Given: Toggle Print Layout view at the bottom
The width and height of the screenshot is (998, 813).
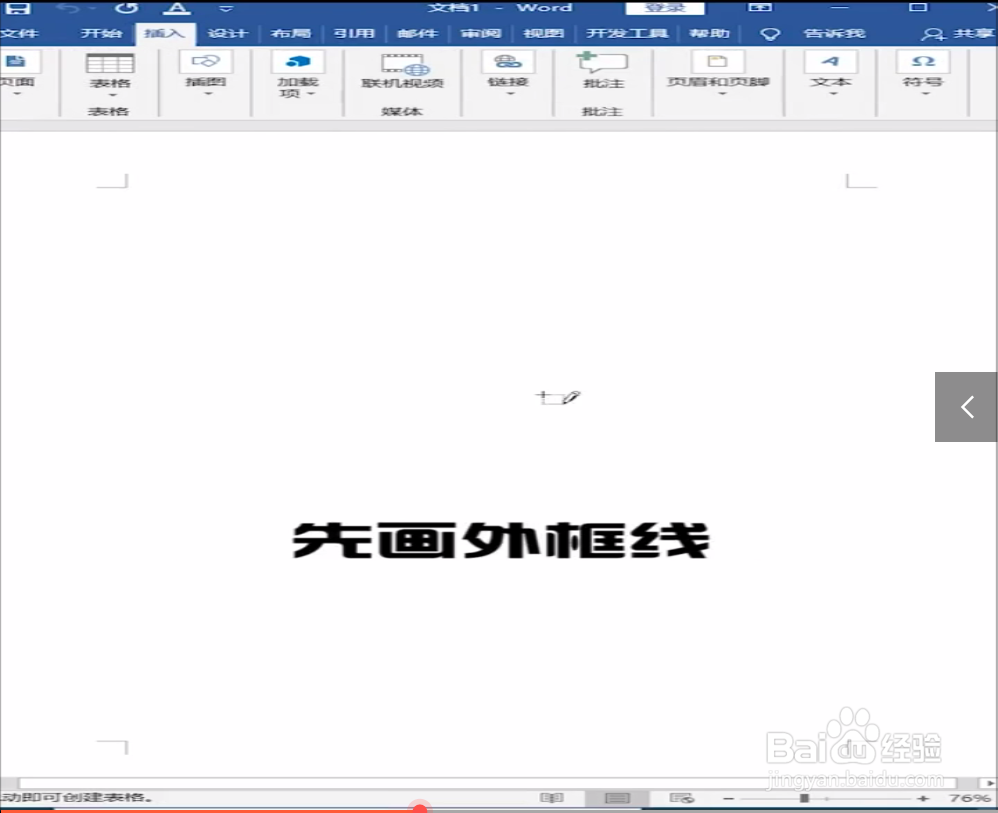Looking at the screenshot, I should 616,798.
